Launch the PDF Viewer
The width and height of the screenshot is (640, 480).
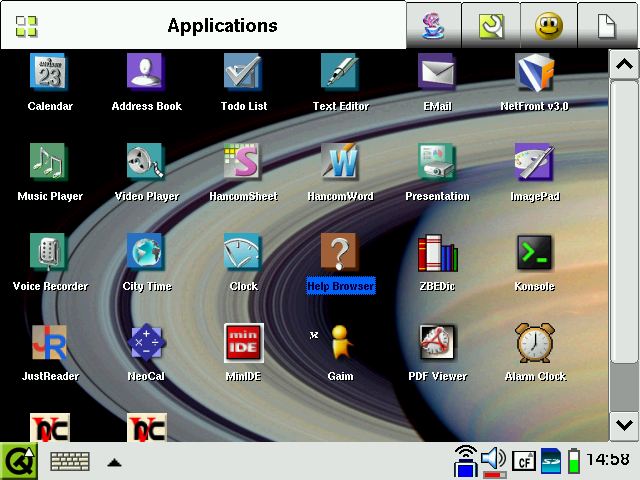pos(437,342)
